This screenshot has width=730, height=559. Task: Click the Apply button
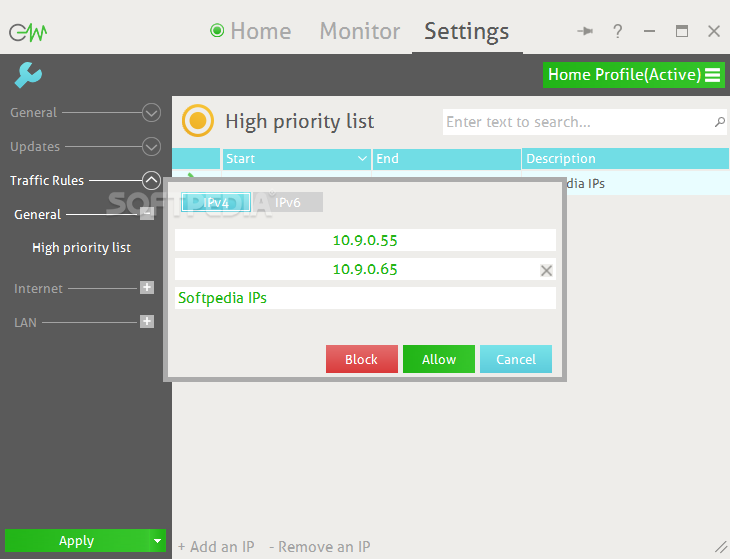(77, 541)
